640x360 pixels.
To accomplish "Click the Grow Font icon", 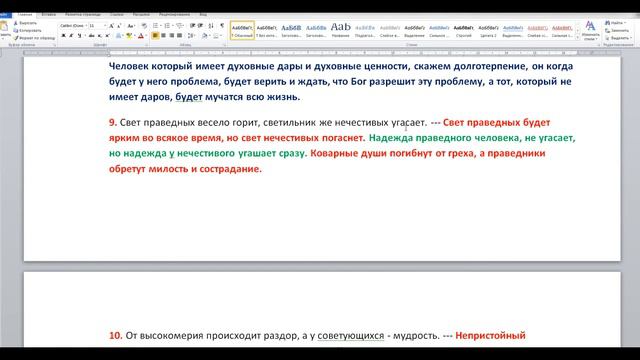I will tap(111, 26).
